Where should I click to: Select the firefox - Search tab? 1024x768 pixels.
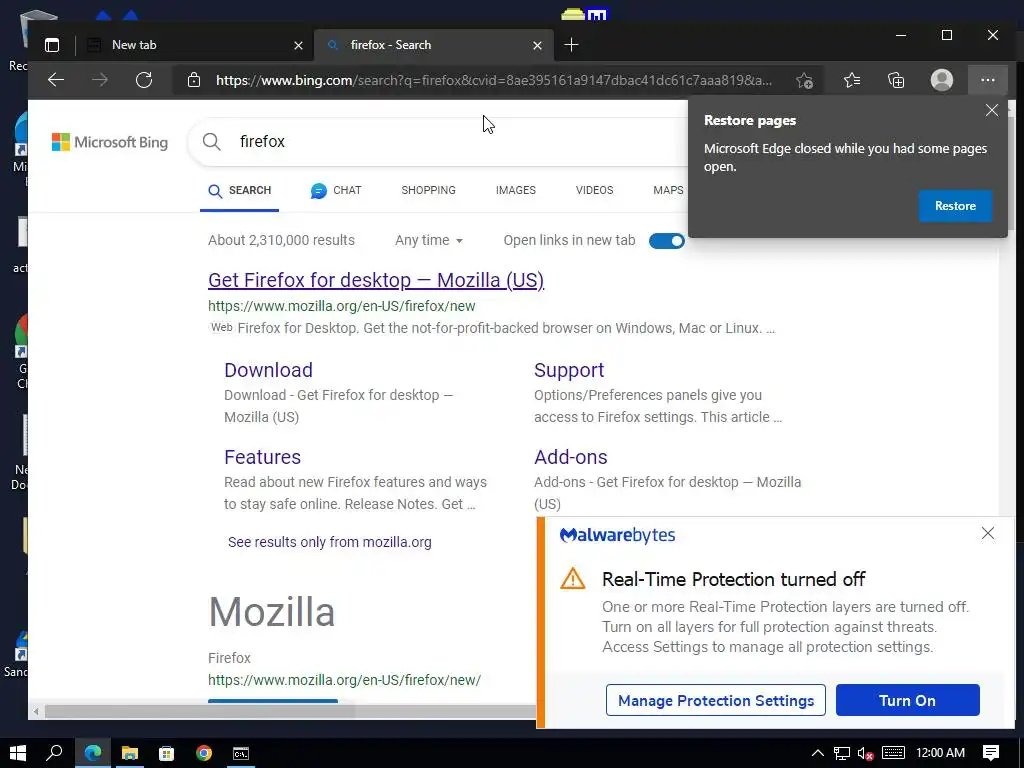(433, 45)
